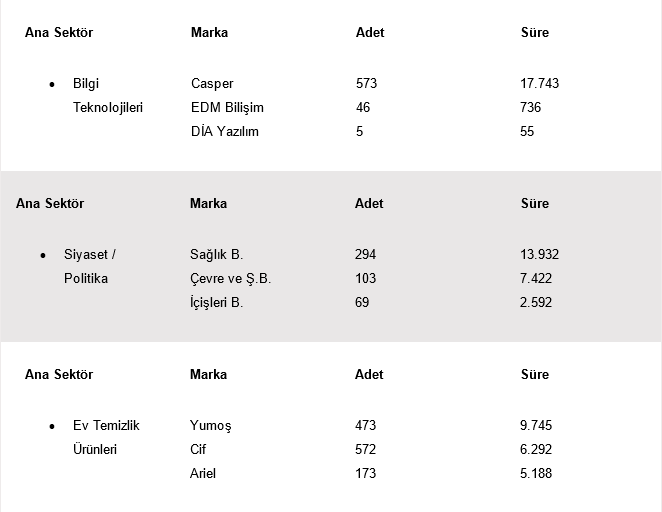Screen dimensions: 662x512
Task: Click the Cif brand name
Action: coord(198,449)
